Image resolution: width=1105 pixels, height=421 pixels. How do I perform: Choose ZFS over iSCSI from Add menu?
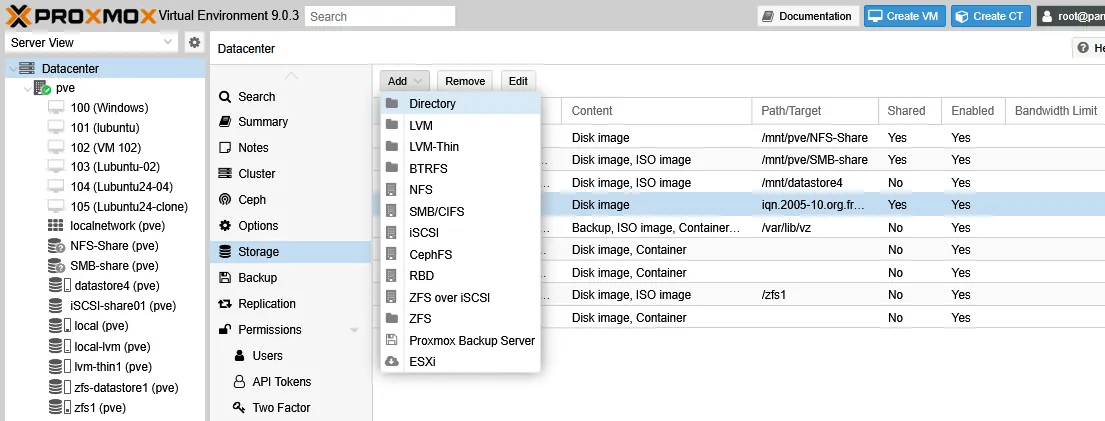click(x=461, y=298)
